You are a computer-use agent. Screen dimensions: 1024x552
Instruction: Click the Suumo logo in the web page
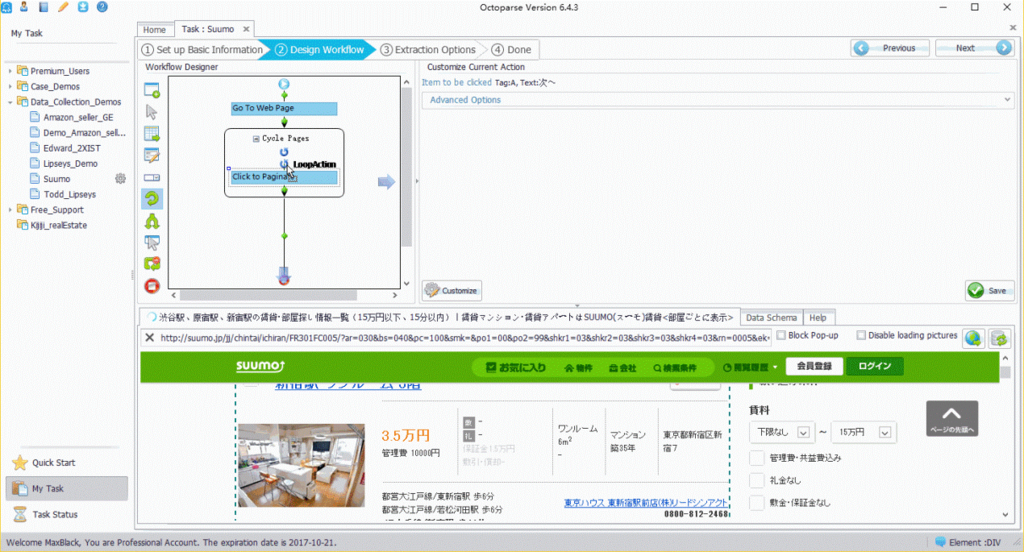(260, 366)
